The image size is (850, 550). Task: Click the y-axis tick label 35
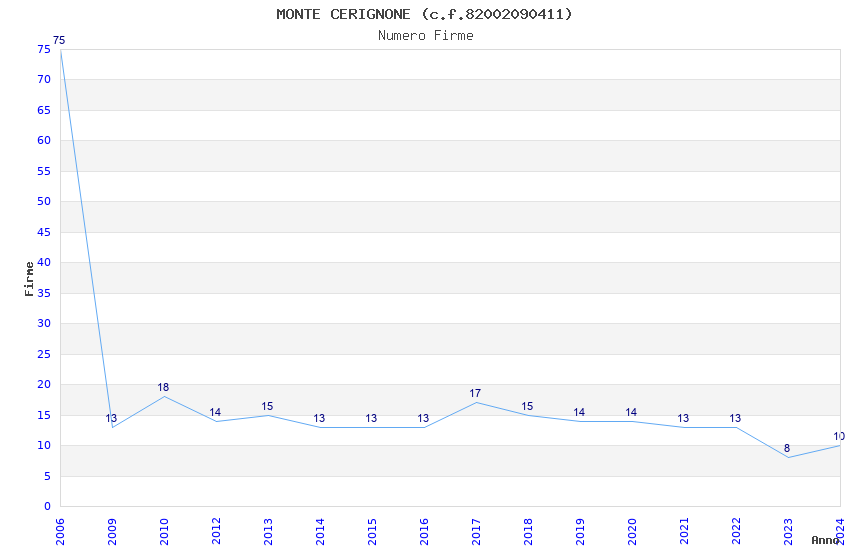[44, 294]
